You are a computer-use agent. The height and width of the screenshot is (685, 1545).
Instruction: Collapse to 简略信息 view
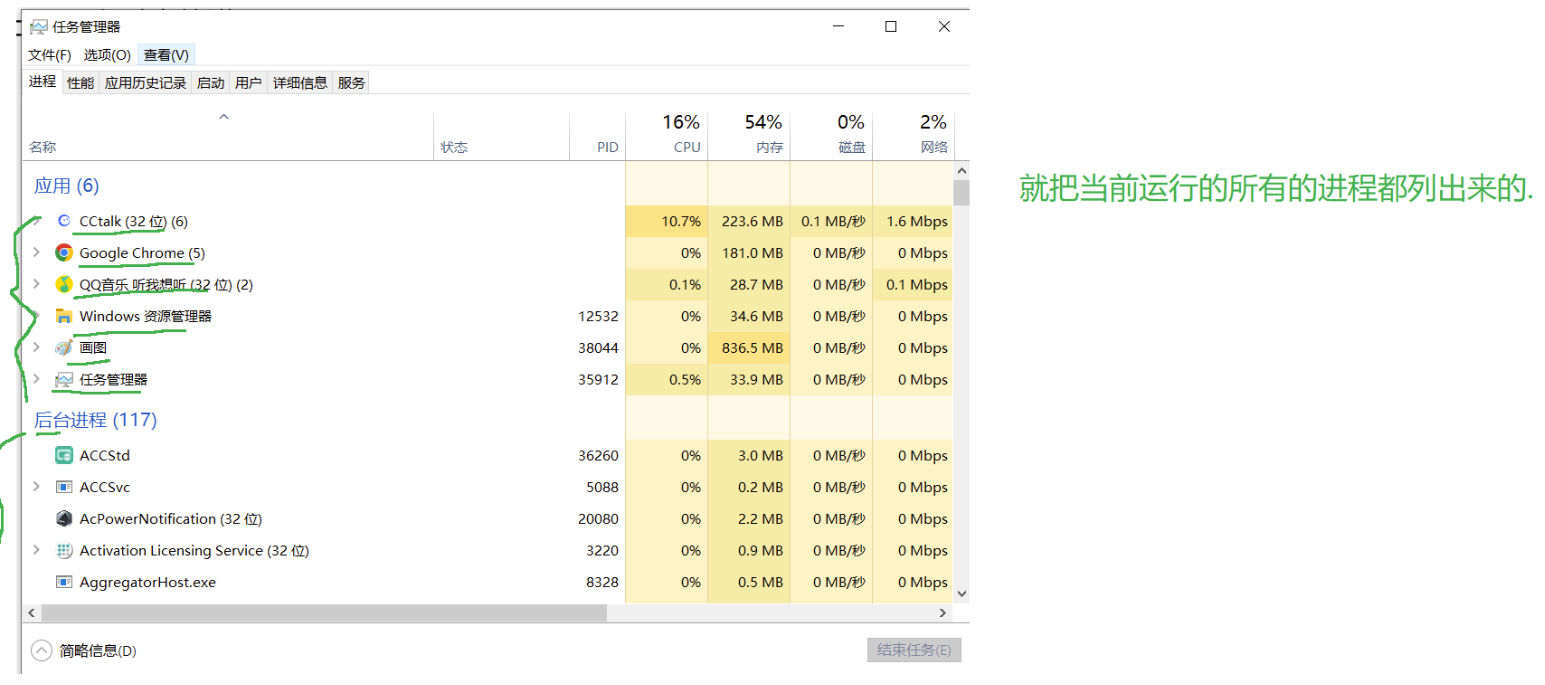tap(84, 651)
